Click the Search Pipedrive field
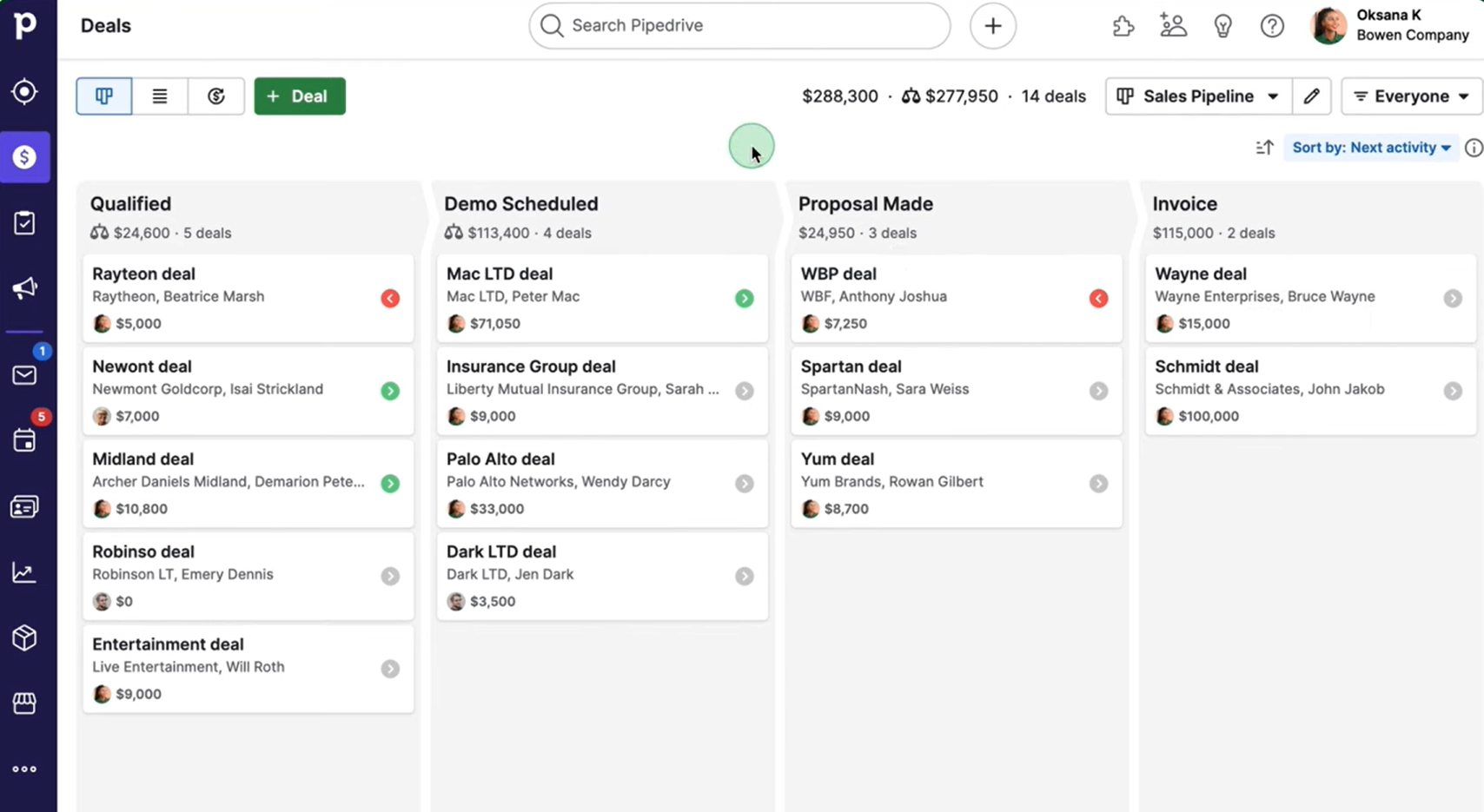 [739, 26]
